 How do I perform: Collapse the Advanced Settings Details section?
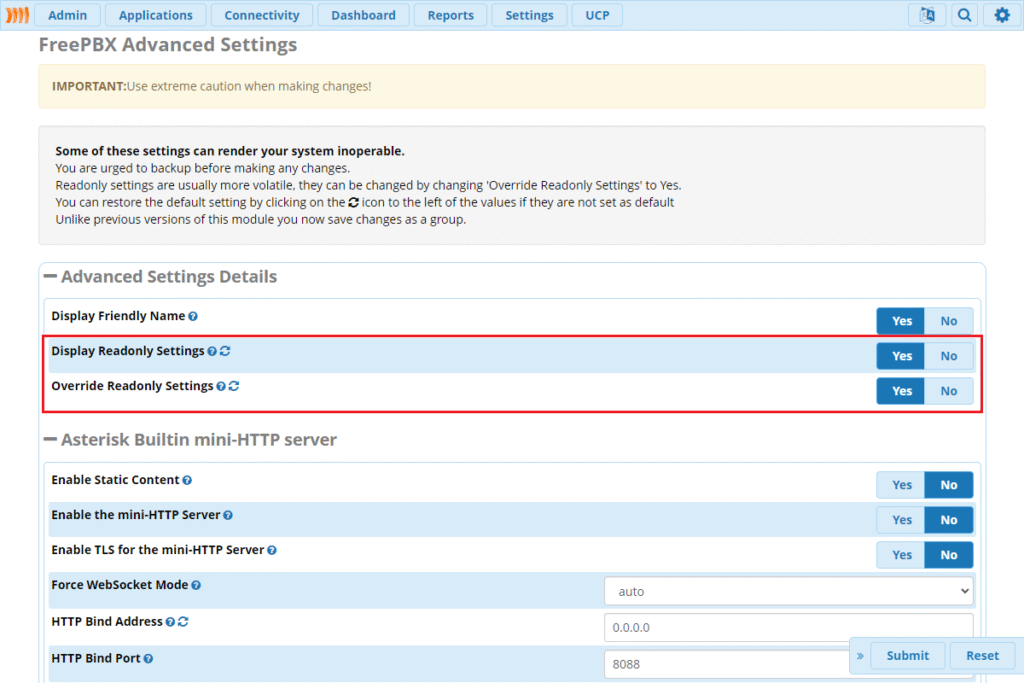(50, 277)
